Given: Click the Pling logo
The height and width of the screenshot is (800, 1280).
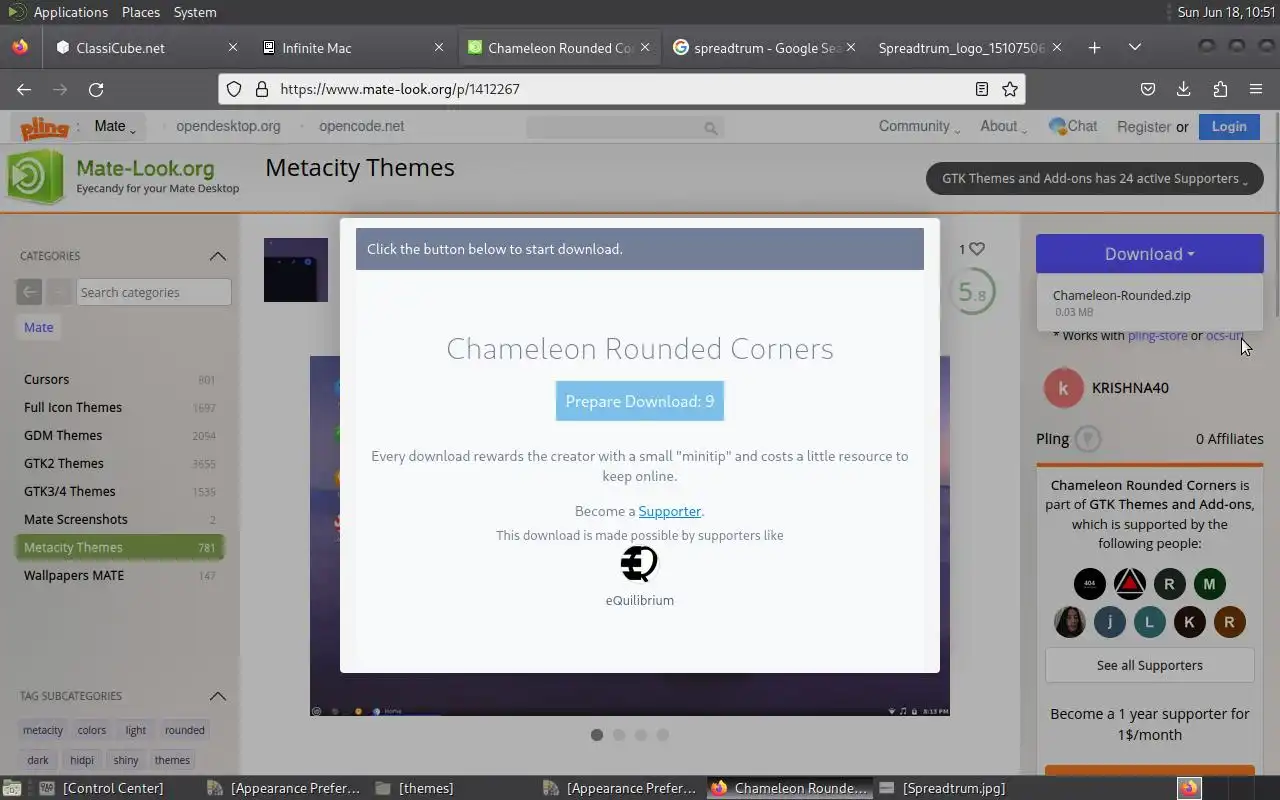Looking at the screenshot, I should (44, 127).
